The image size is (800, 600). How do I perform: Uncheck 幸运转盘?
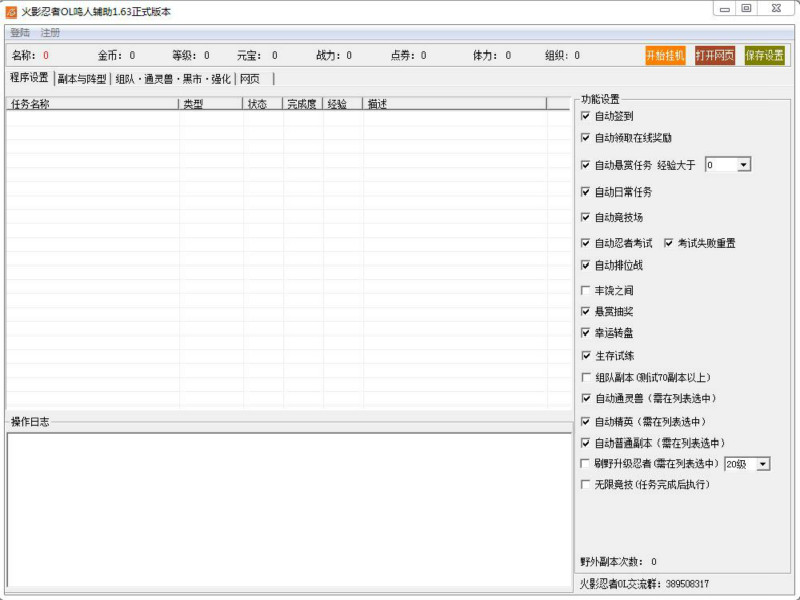[586, 333]
